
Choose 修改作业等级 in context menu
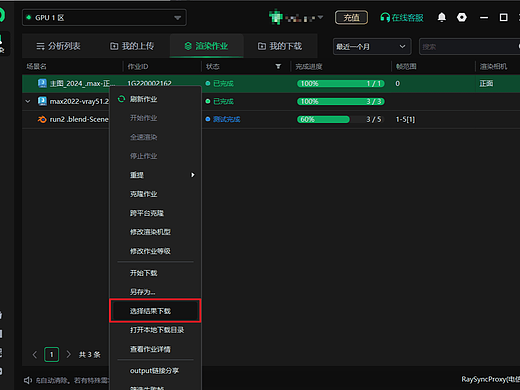pyautogui.click(x=155, y=251)
